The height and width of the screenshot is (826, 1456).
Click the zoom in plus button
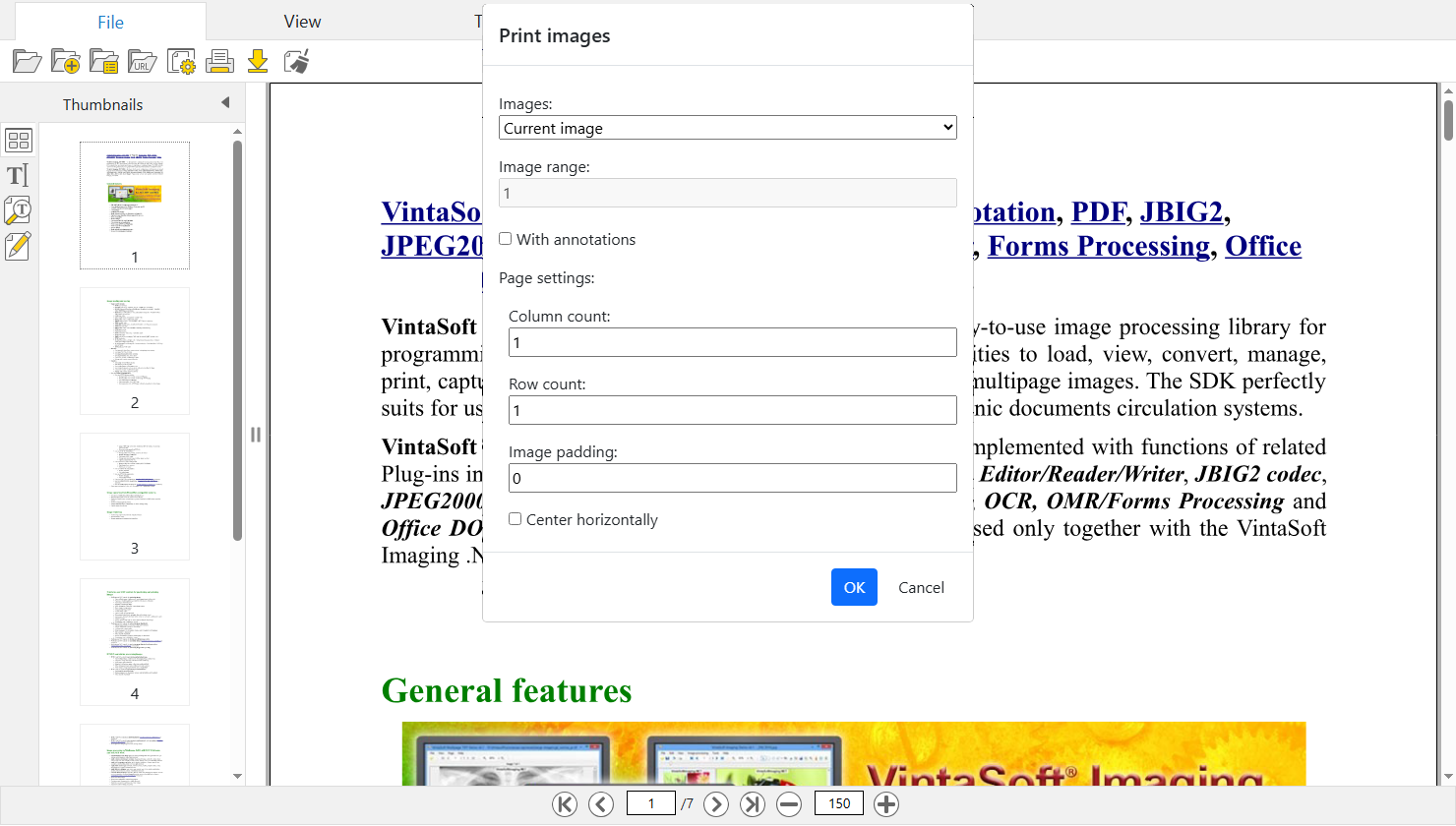pyautogui.click(x=886, y=804)
